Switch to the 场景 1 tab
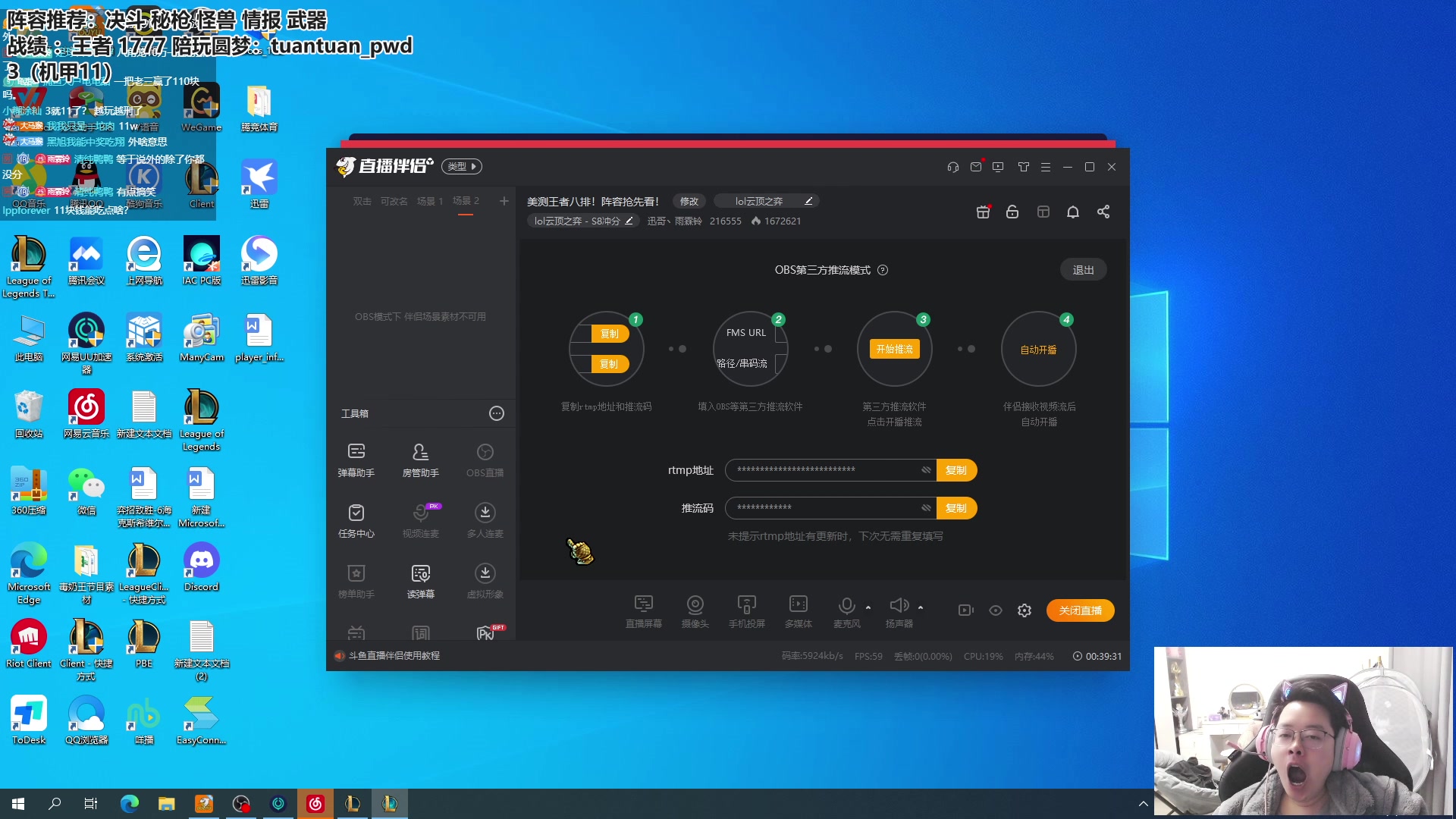 click(430, 201)
